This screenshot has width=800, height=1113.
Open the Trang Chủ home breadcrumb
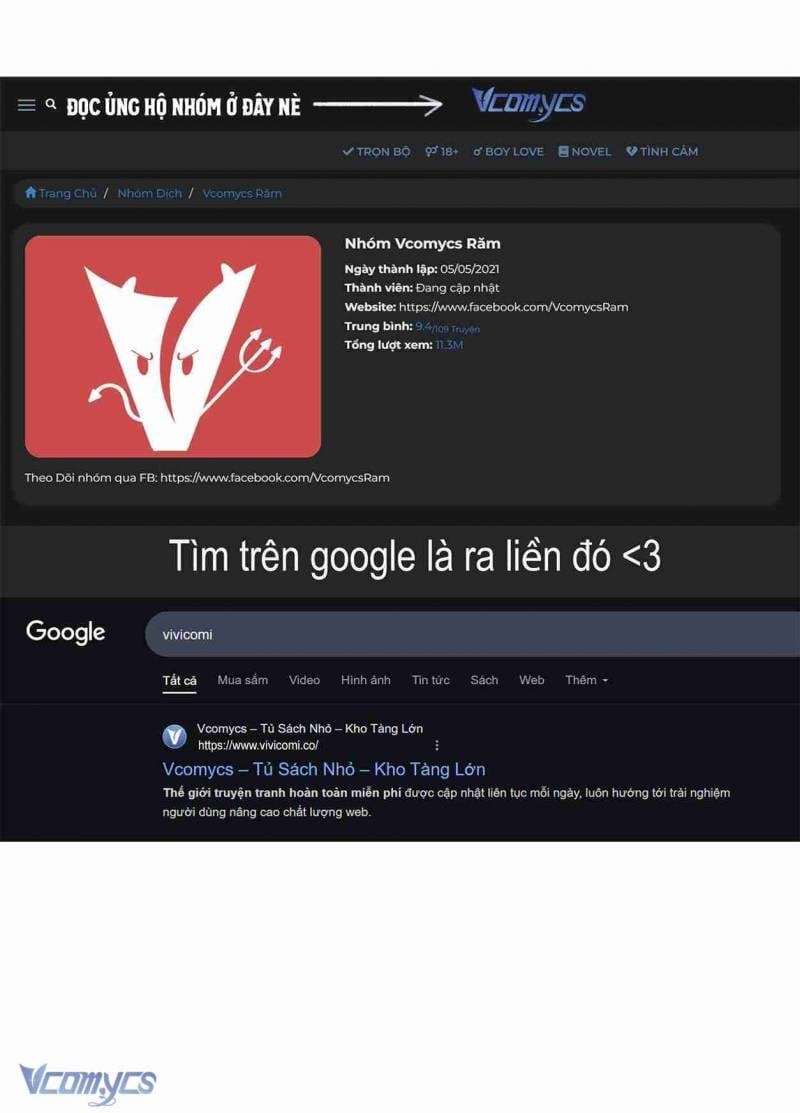[x=61, y=193]
